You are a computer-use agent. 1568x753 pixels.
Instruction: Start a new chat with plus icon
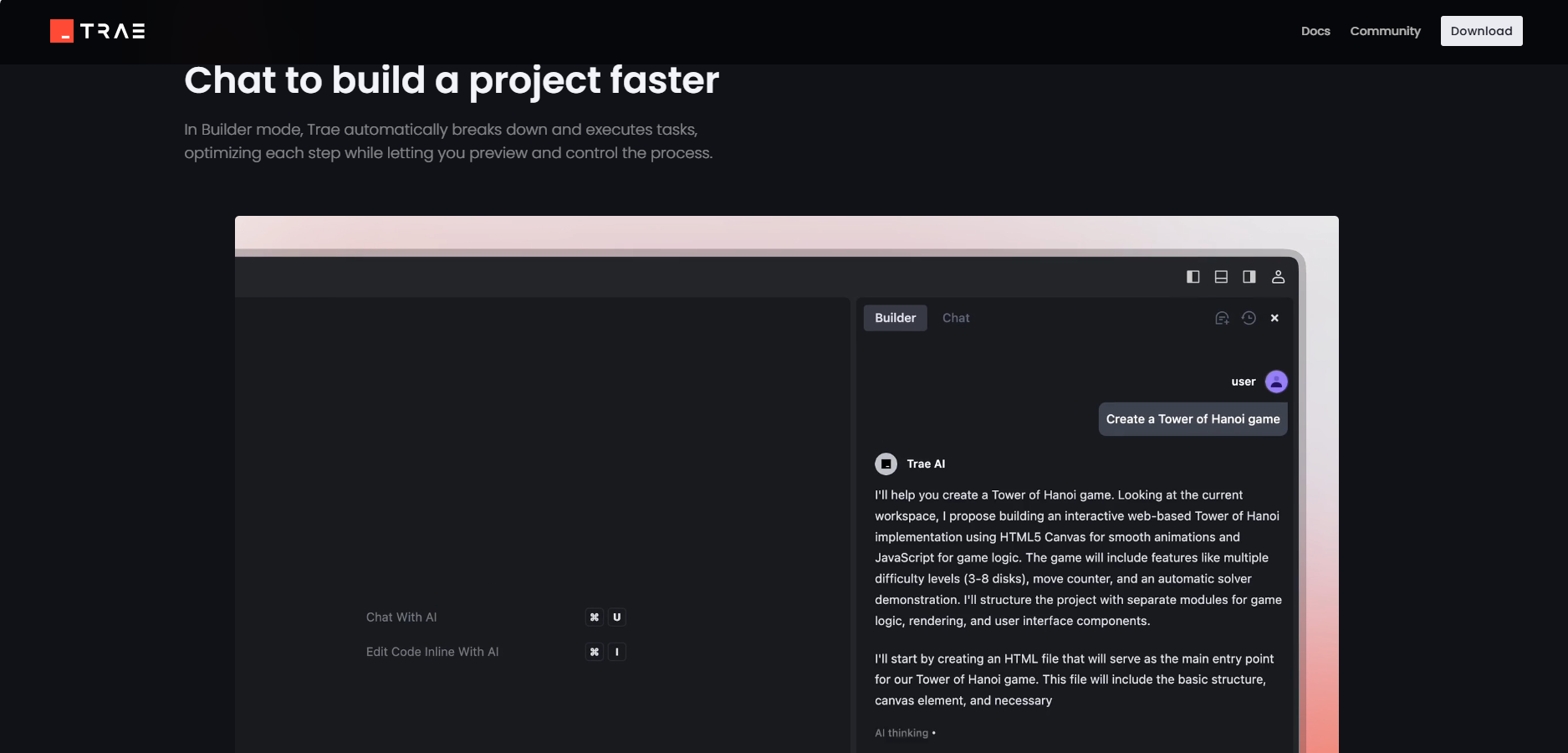1222,318
